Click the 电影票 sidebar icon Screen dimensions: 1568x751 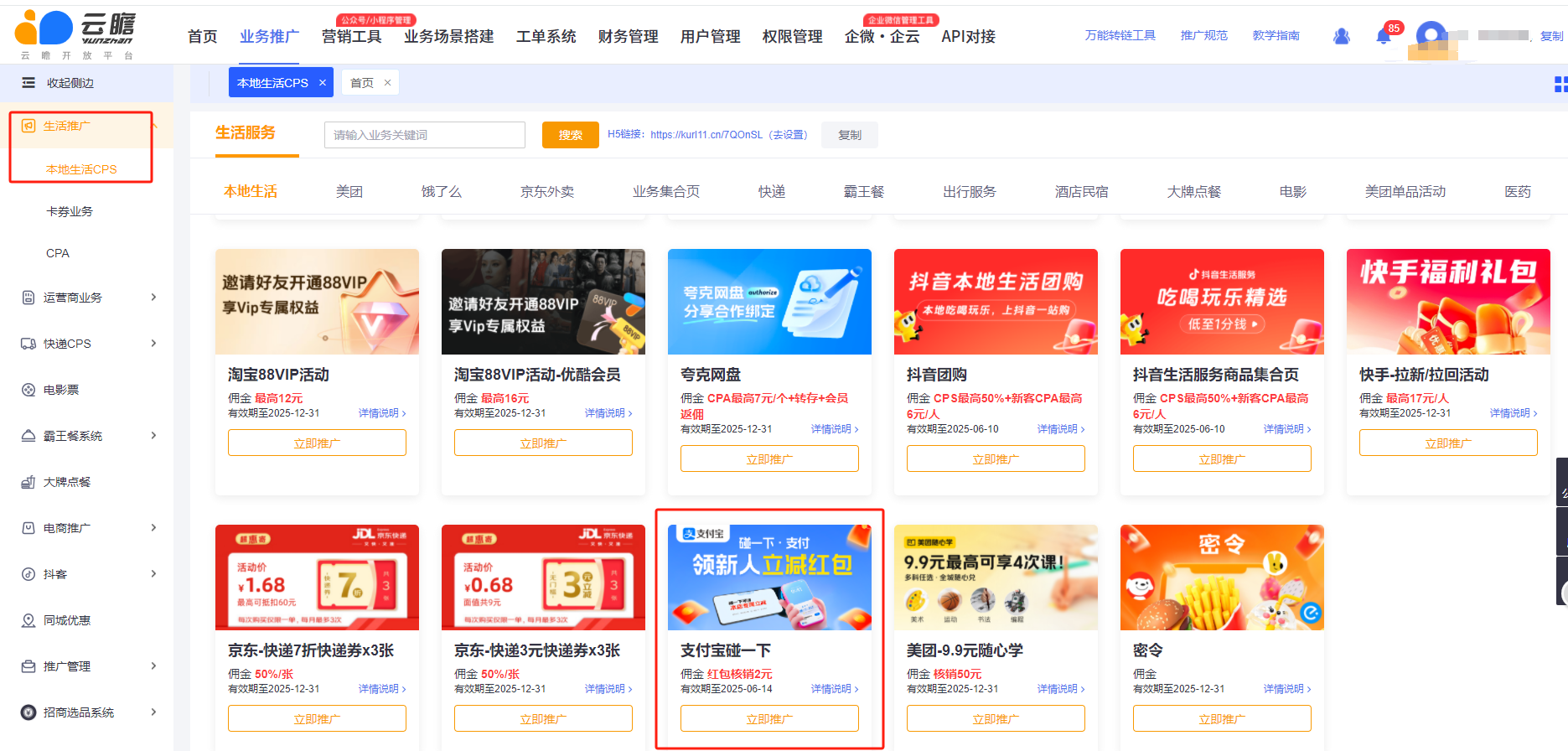[x=28, y=390]
